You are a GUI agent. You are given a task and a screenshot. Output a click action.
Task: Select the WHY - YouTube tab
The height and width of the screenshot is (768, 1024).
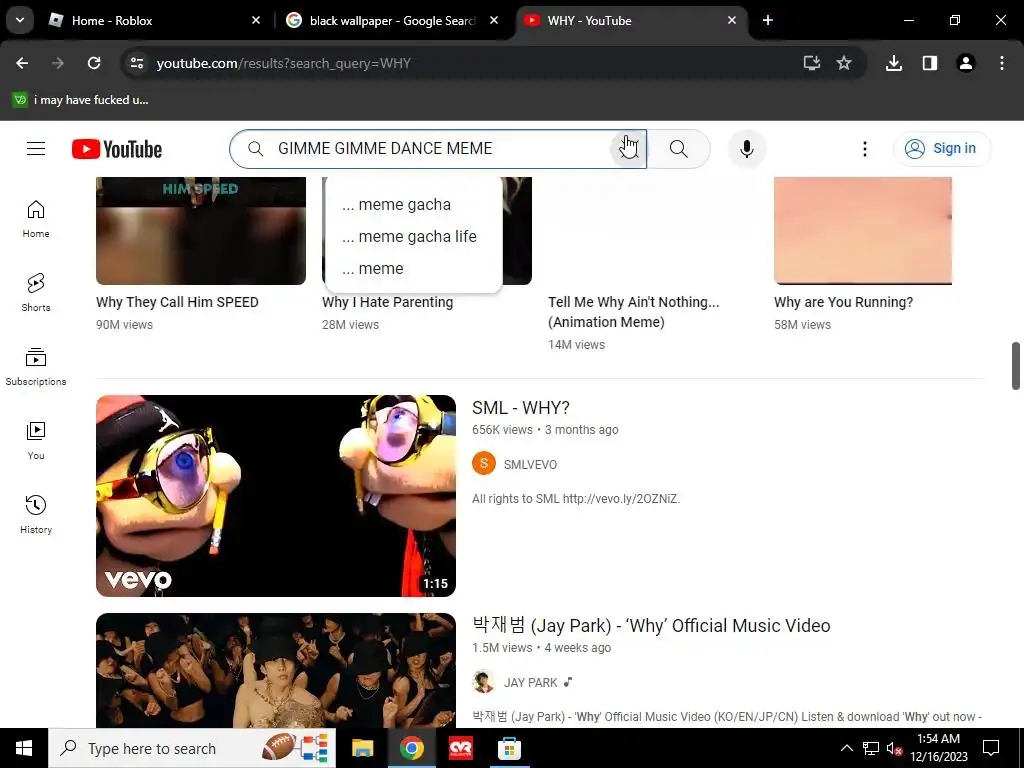tap(631, 20)
